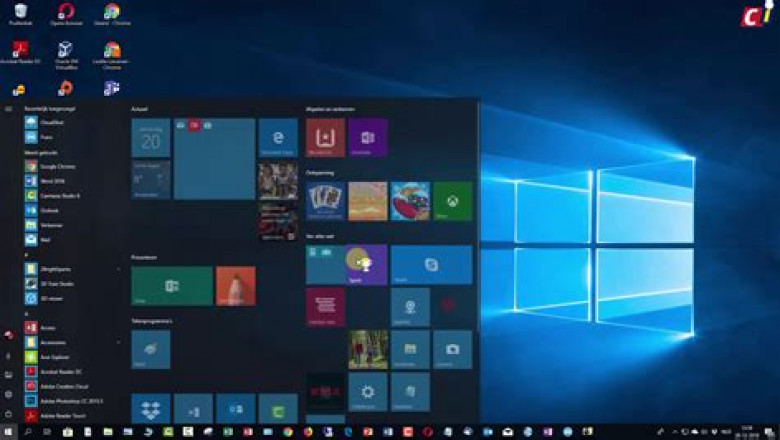The image size is (780, 440).
Task: Click the Presenteren tile group header
Action: [144, 257]
